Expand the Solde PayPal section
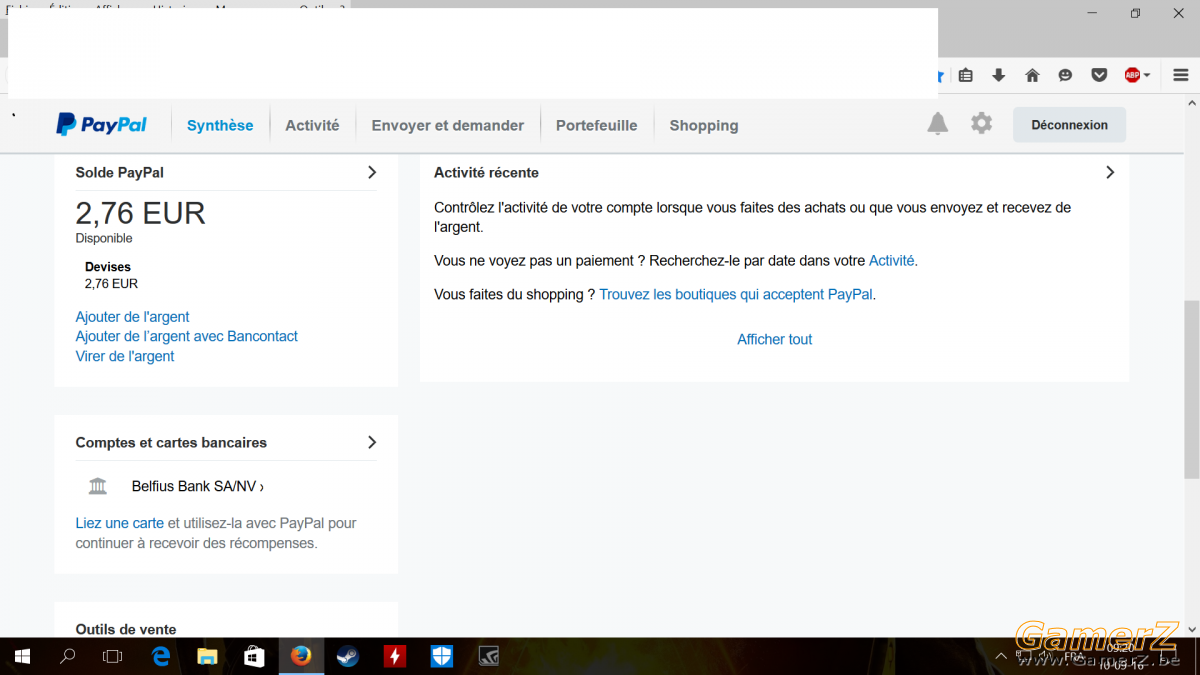 point(372,172)
